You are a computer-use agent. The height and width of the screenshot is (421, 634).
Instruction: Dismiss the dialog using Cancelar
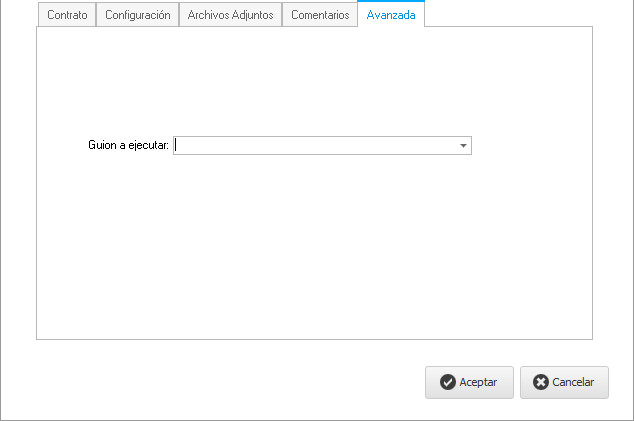click(x=564, y=382)
